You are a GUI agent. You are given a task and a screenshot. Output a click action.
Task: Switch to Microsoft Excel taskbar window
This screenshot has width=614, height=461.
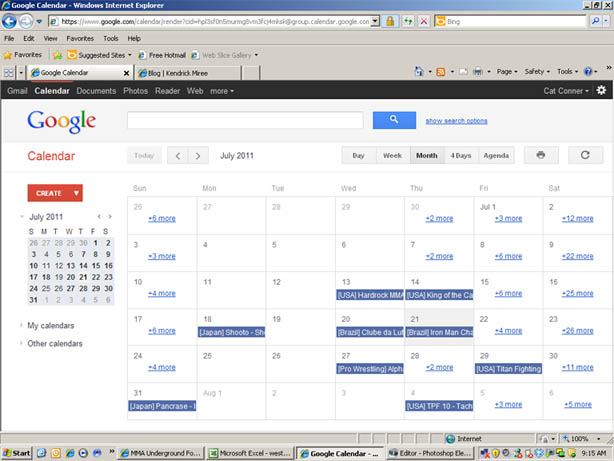point(250,453)
